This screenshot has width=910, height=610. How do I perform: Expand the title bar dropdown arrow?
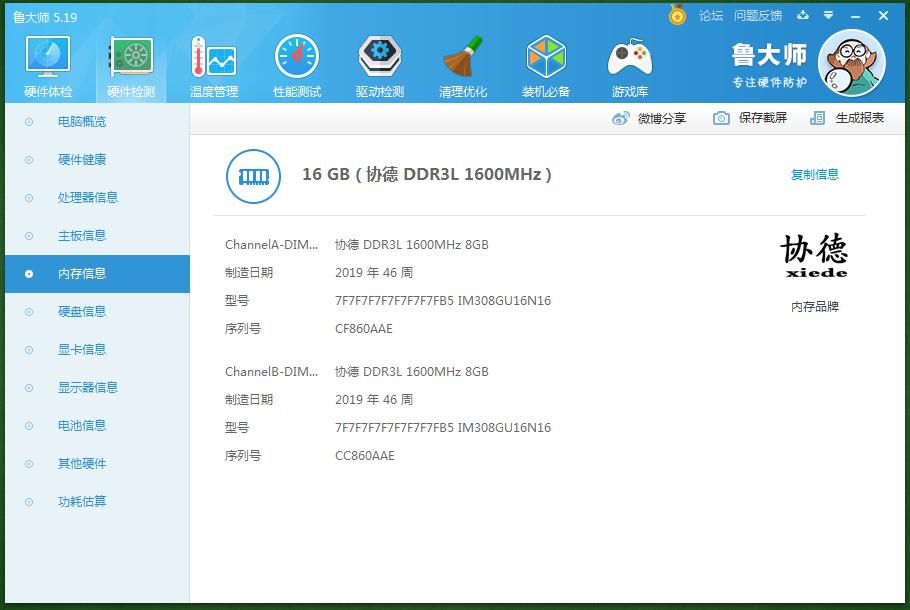826,16
